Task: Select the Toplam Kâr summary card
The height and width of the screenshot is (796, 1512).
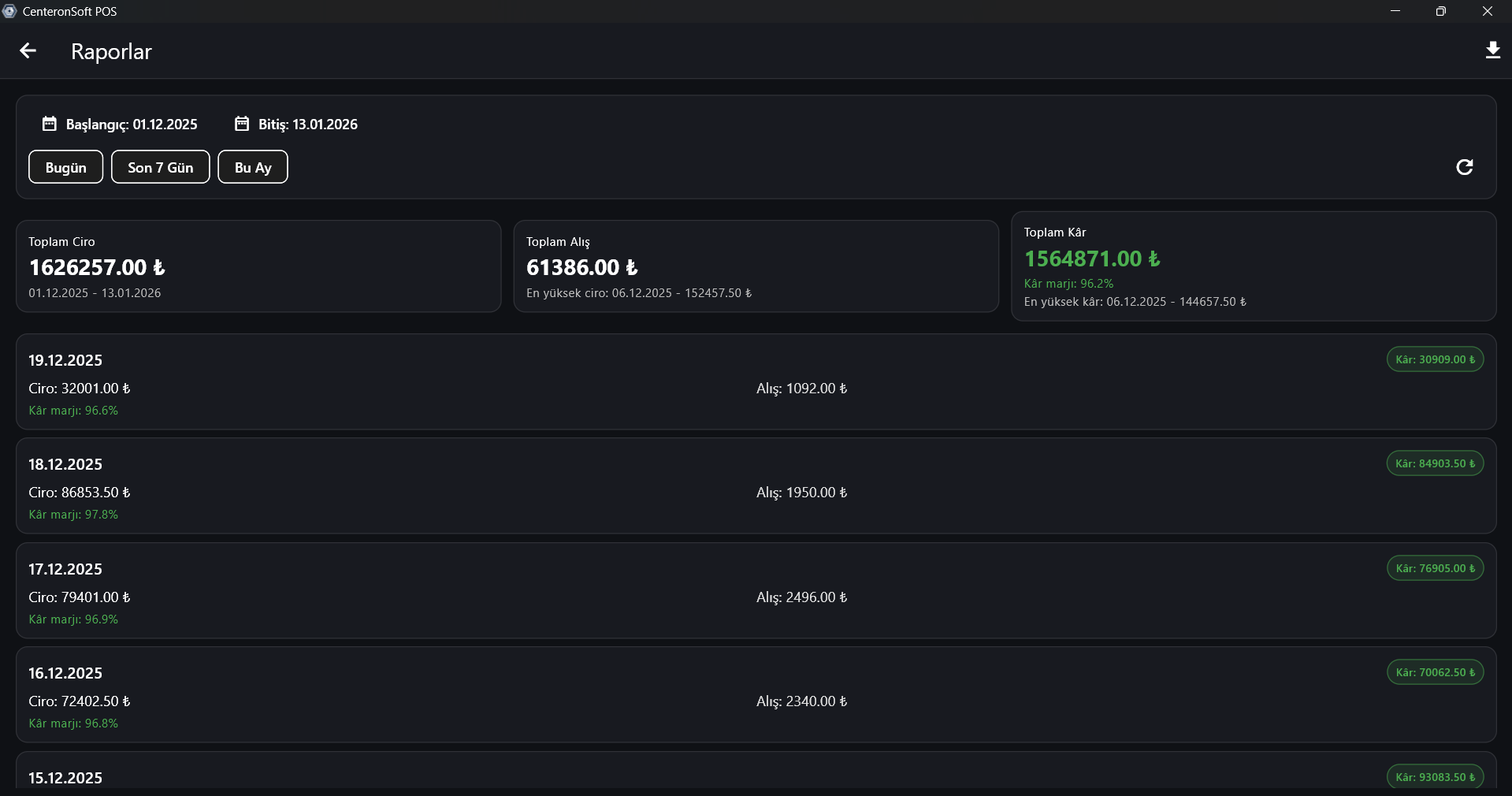Action: tap(1253, 266)
